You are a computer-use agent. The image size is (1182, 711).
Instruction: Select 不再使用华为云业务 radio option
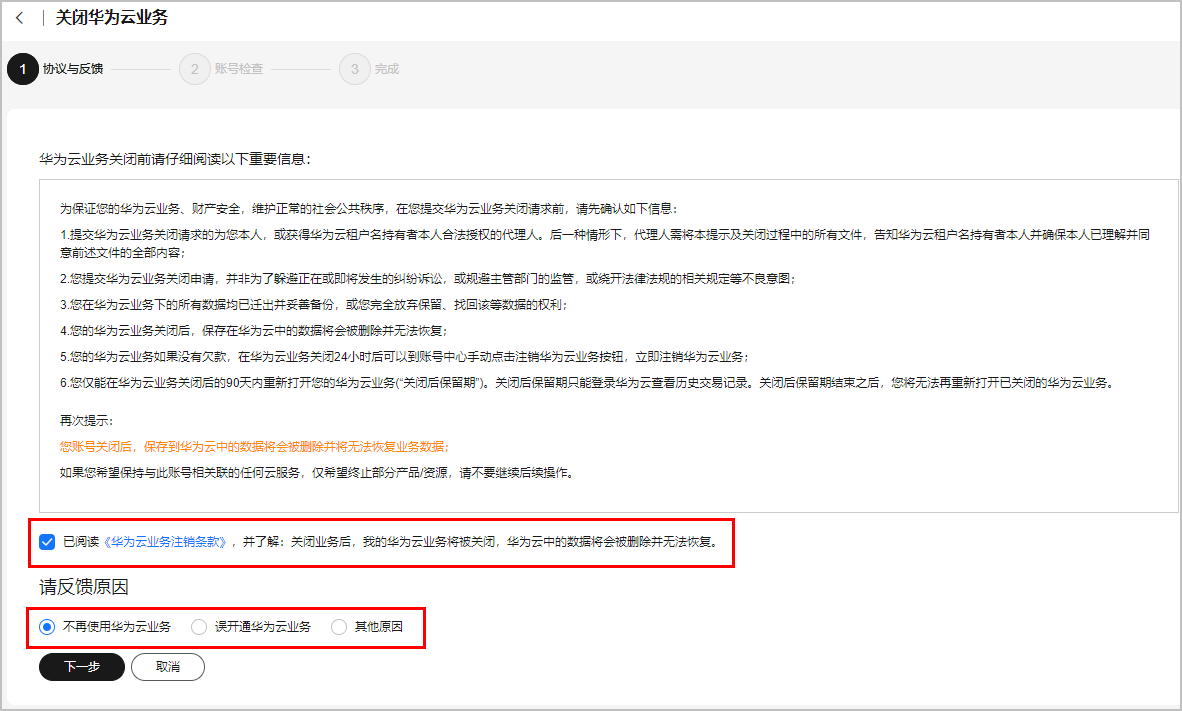47,627
